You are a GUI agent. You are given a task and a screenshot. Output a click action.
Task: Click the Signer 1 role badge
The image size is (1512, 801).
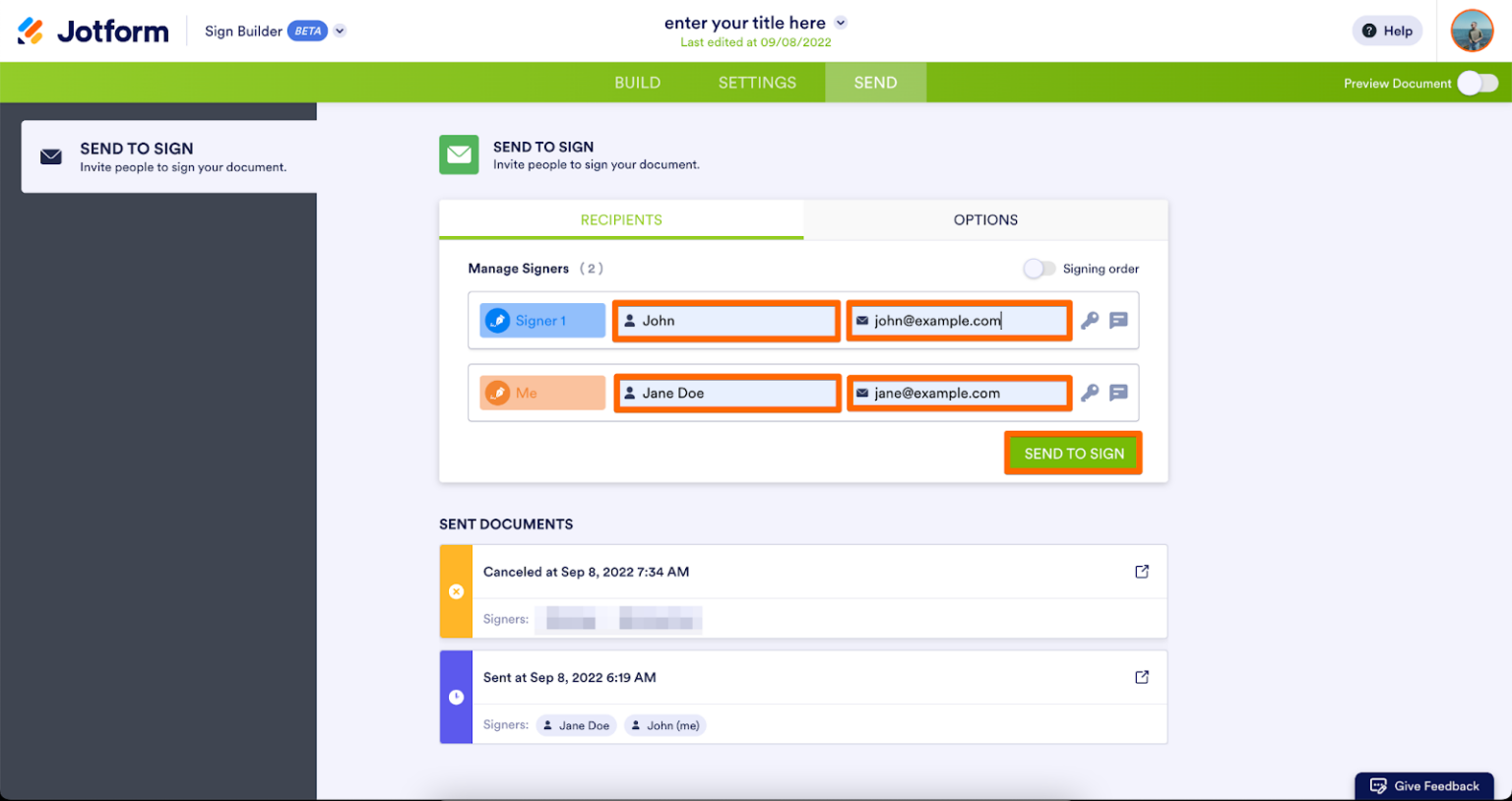click(x=541, y=320)
